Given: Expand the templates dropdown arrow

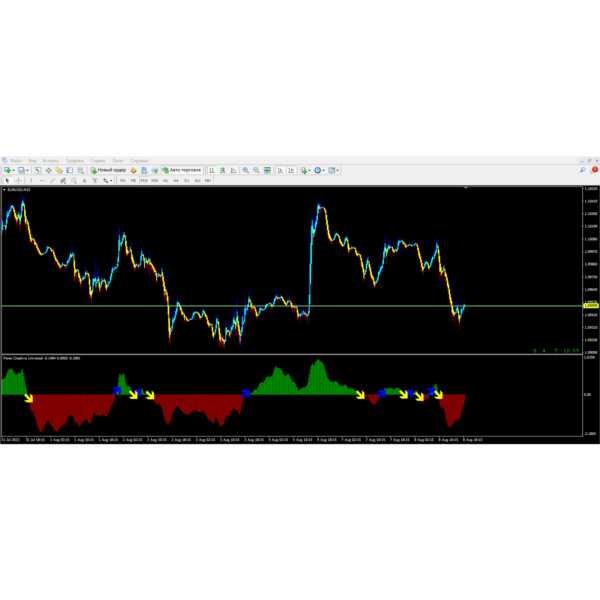Looking at the screenshot, I should 338,171.
